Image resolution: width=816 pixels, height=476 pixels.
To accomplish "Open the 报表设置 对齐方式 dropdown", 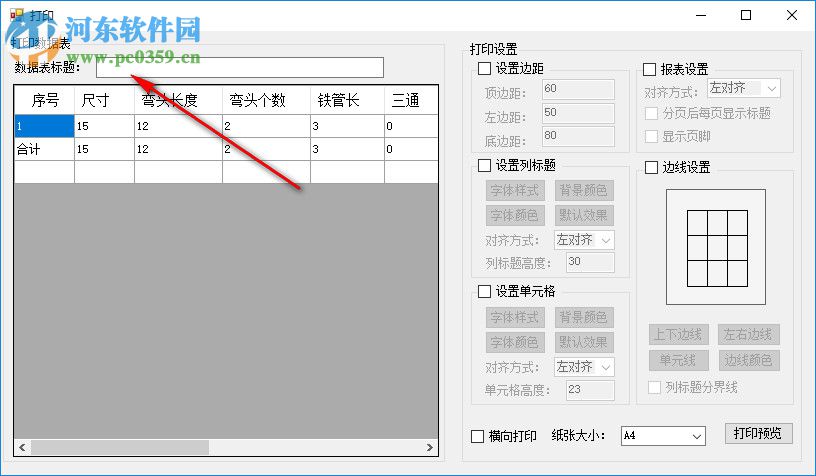I will (744, 88).
